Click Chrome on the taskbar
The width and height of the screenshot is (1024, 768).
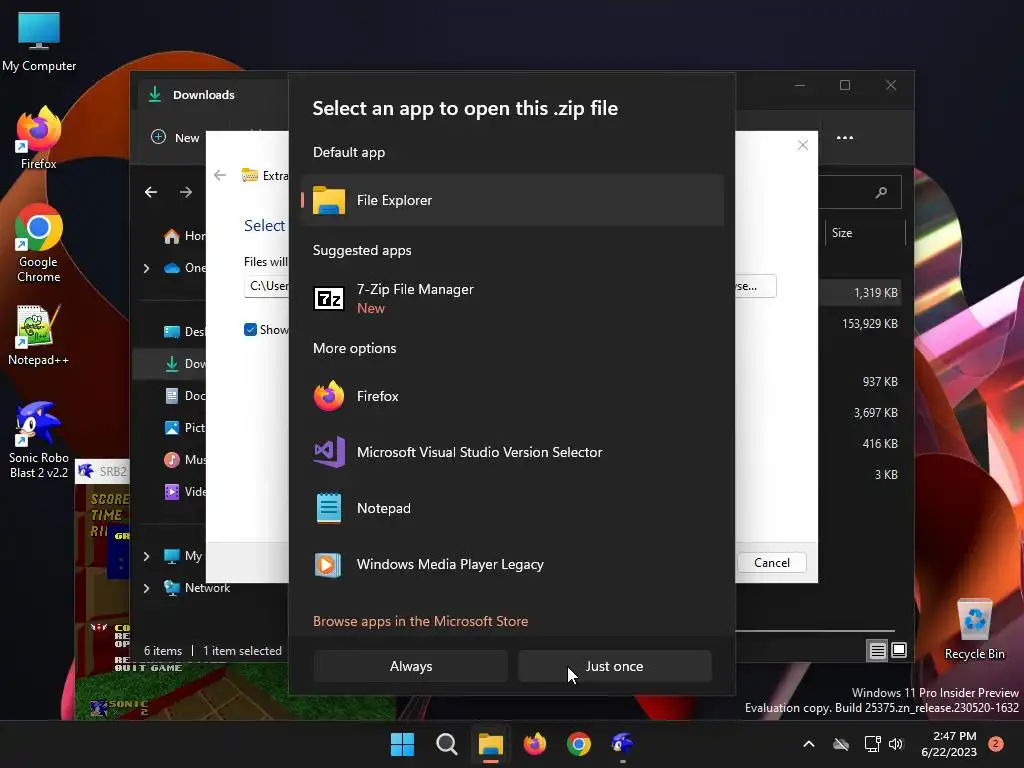tap(579, 744)
